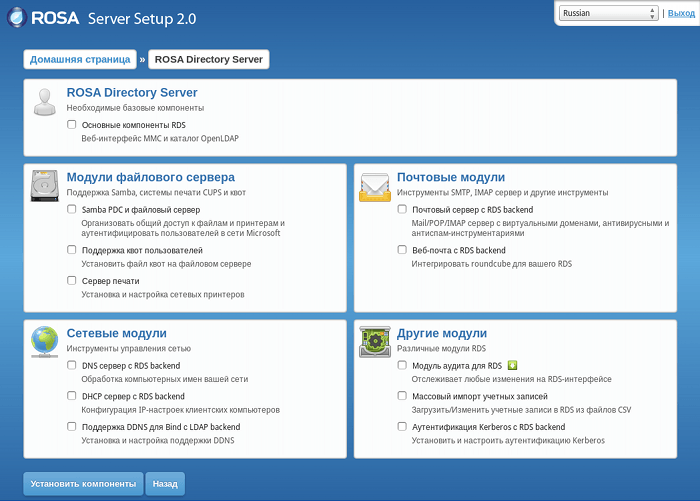Select ROSA Directory Server breadcrumb
The image size is (700, 501).
[208, 59]
